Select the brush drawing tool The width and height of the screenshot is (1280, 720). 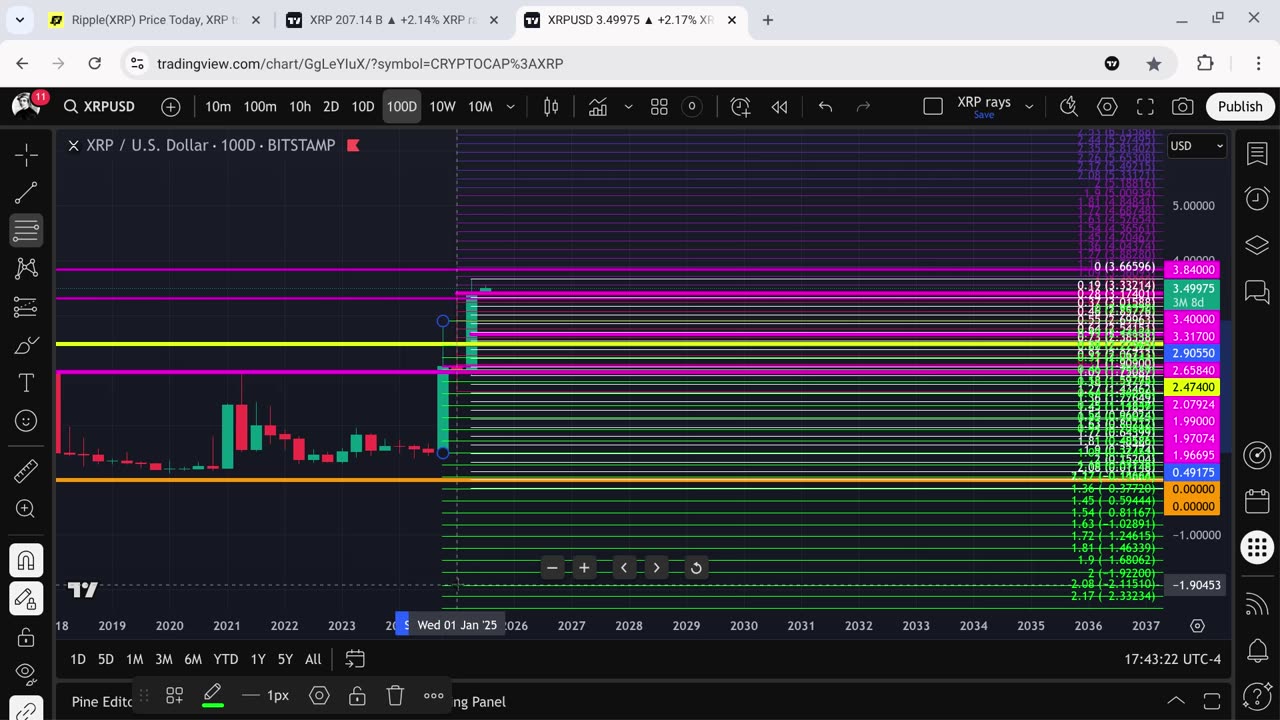coord(26,345)
